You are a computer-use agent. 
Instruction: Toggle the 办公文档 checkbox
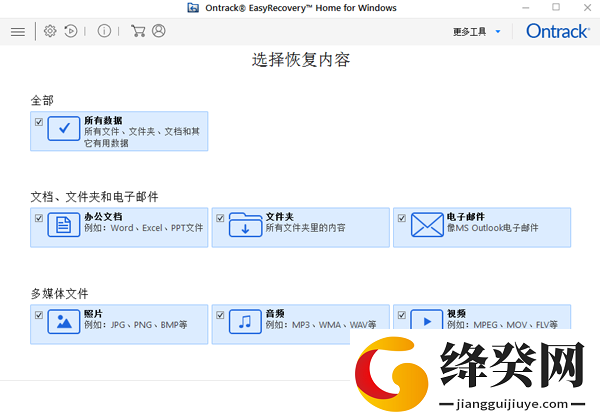[x=39, y=218]
